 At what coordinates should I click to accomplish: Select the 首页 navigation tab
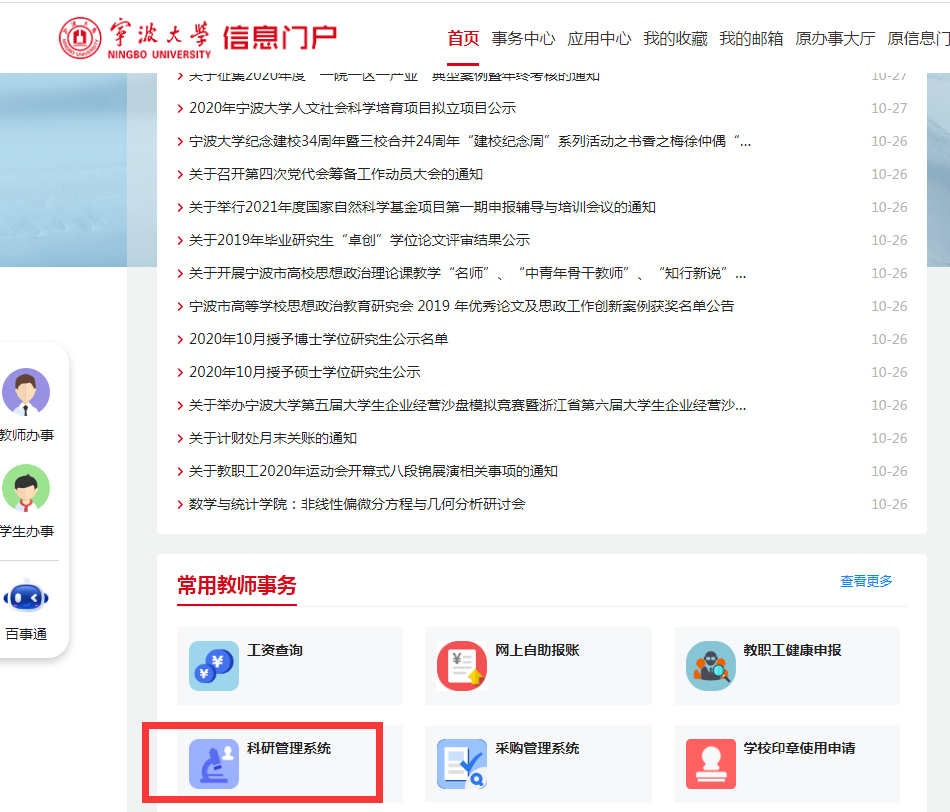(463, 39)
